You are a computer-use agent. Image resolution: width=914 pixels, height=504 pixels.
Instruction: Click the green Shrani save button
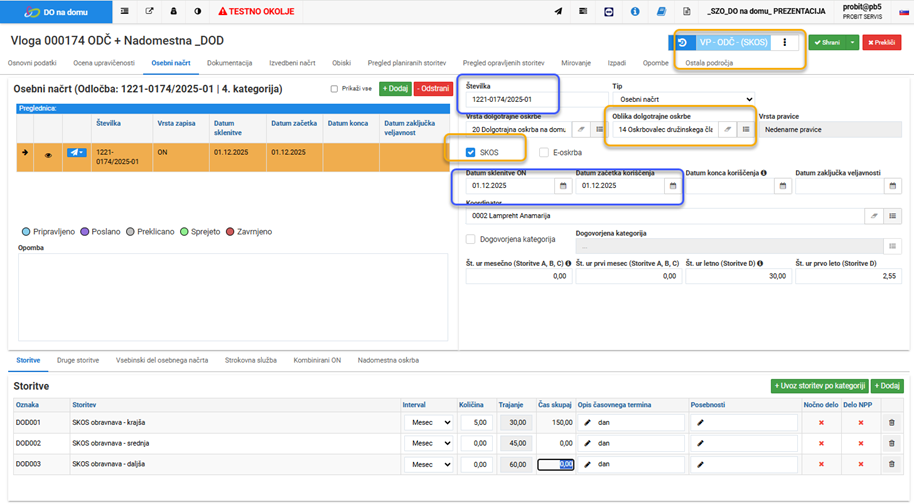pyautogui.click(x=827, y=43)
